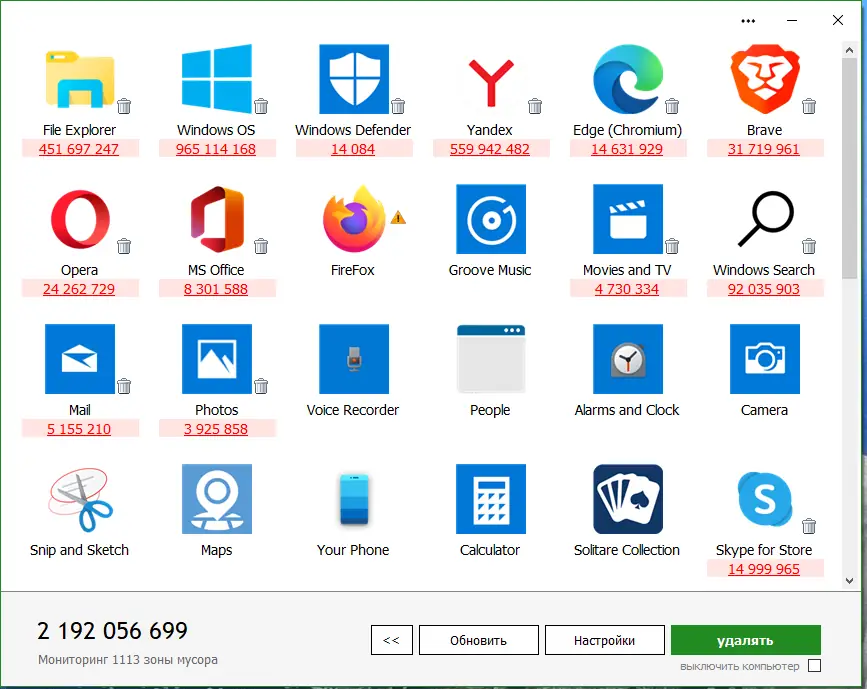Click trash bin next to File Explorer

[x=124, y=106]
